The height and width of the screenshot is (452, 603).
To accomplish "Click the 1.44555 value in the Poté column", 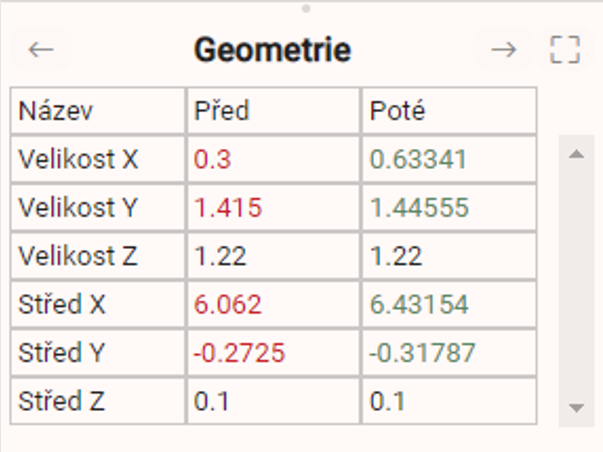I will point(419,208).
